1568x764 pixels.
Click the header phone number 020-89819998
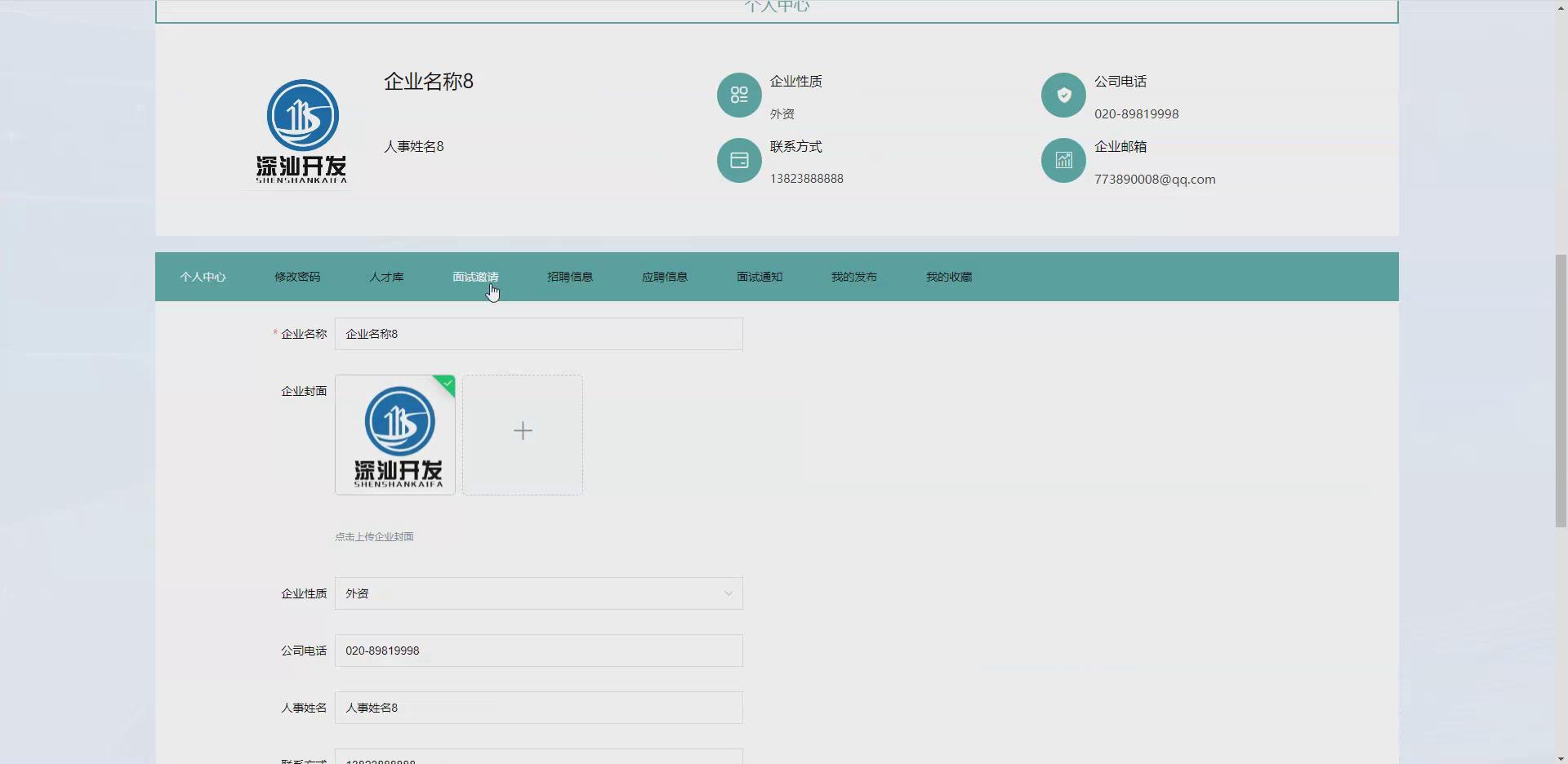pyautogui.click(x=1137, y=114)
